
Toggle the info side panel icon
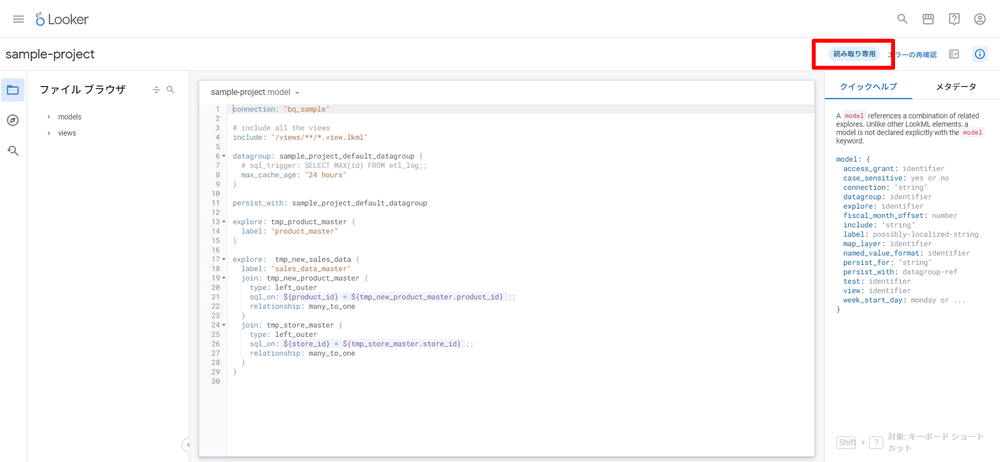(x=980, y=54)
